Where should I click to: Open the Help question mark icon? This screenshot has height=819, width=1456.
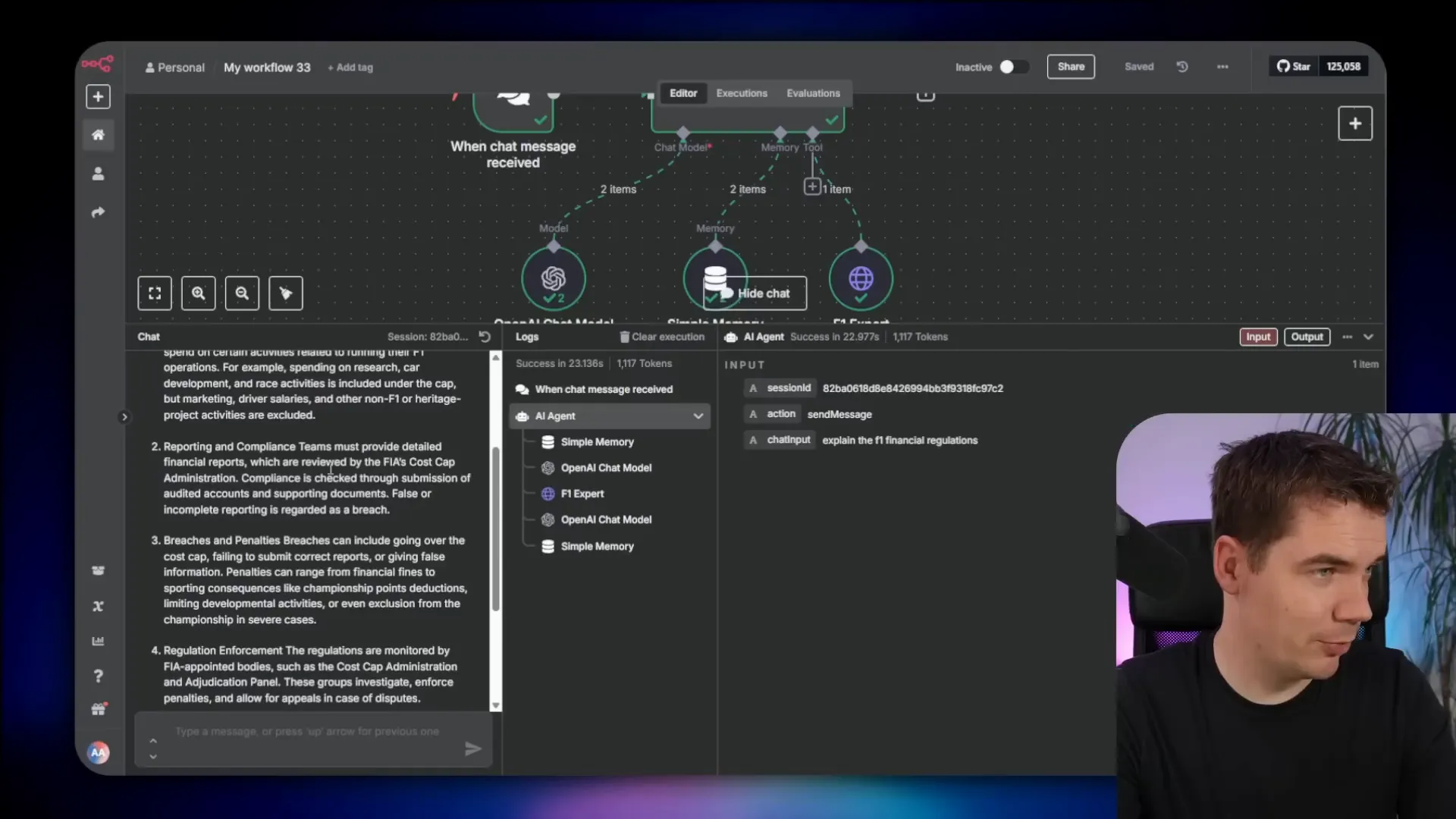[98, 676]
